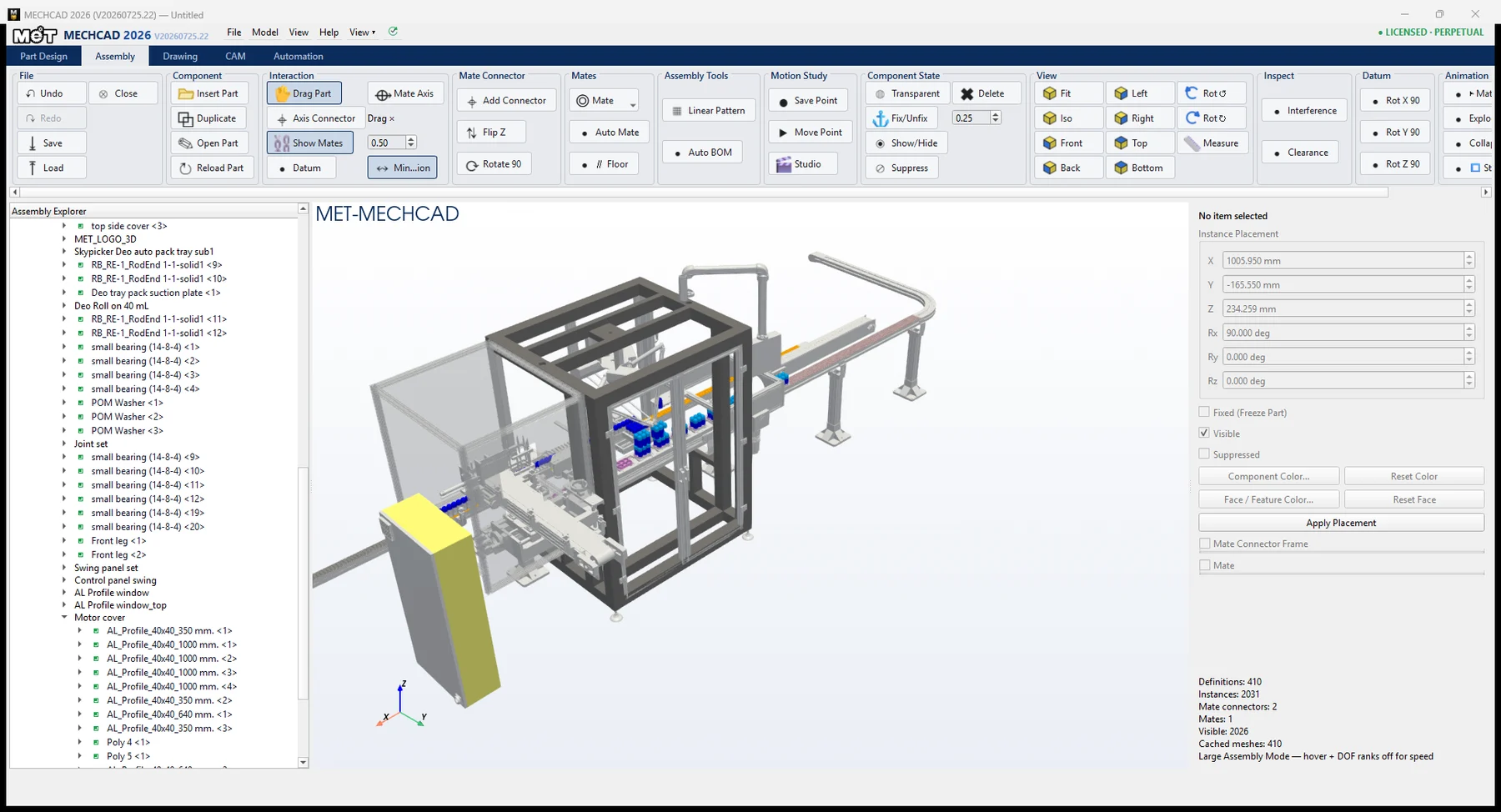Expand MET_LOGO_3D tree node

(64, 239)
